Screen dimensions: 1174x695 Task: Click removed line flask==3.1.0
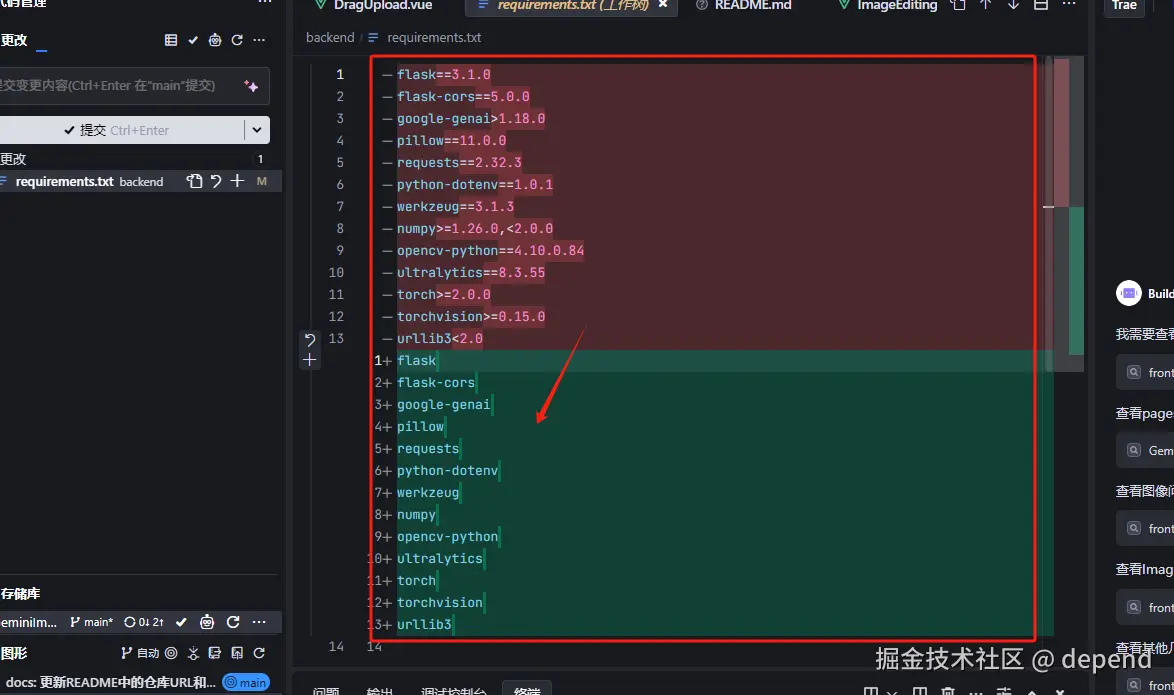pos(443,74)
